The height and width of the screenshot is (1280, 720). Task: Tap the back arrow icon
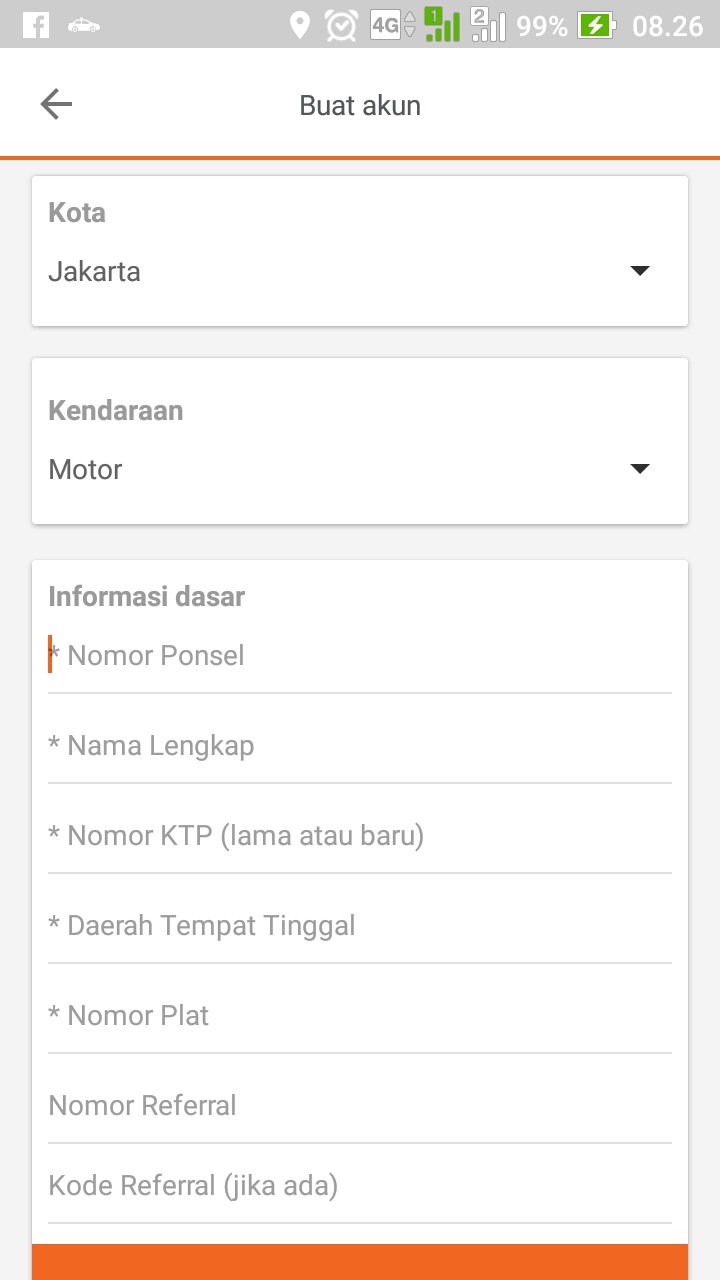click(x=56, y=104)
